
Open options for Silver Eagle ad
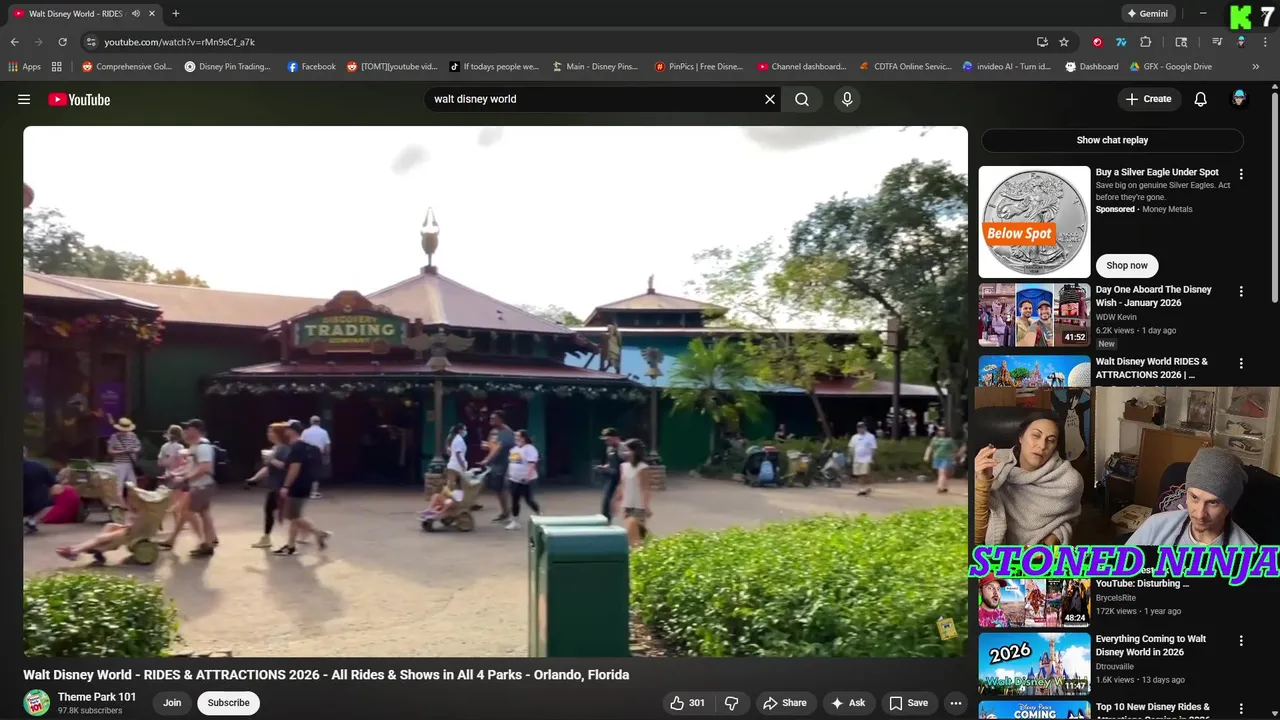tap(1241, 174)
